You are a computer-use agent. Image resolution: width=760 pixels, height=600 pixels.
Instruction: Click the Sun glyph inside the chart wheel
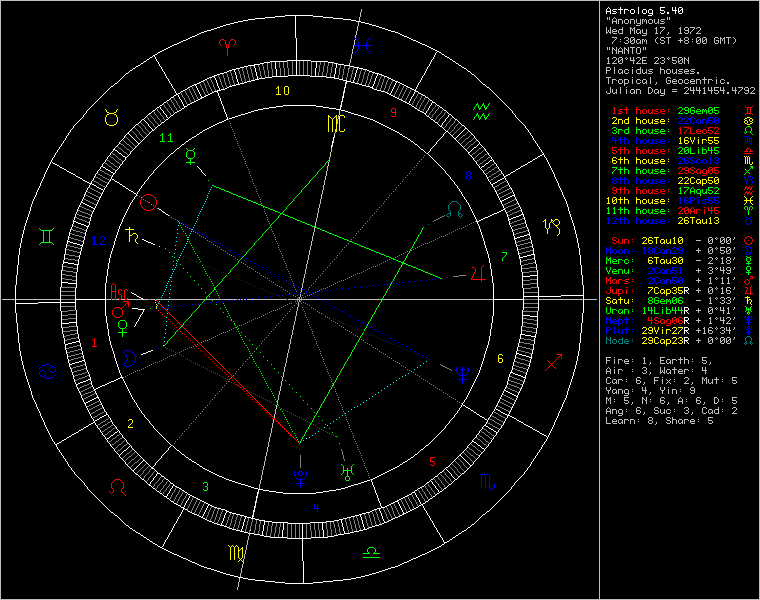(149, 203)
